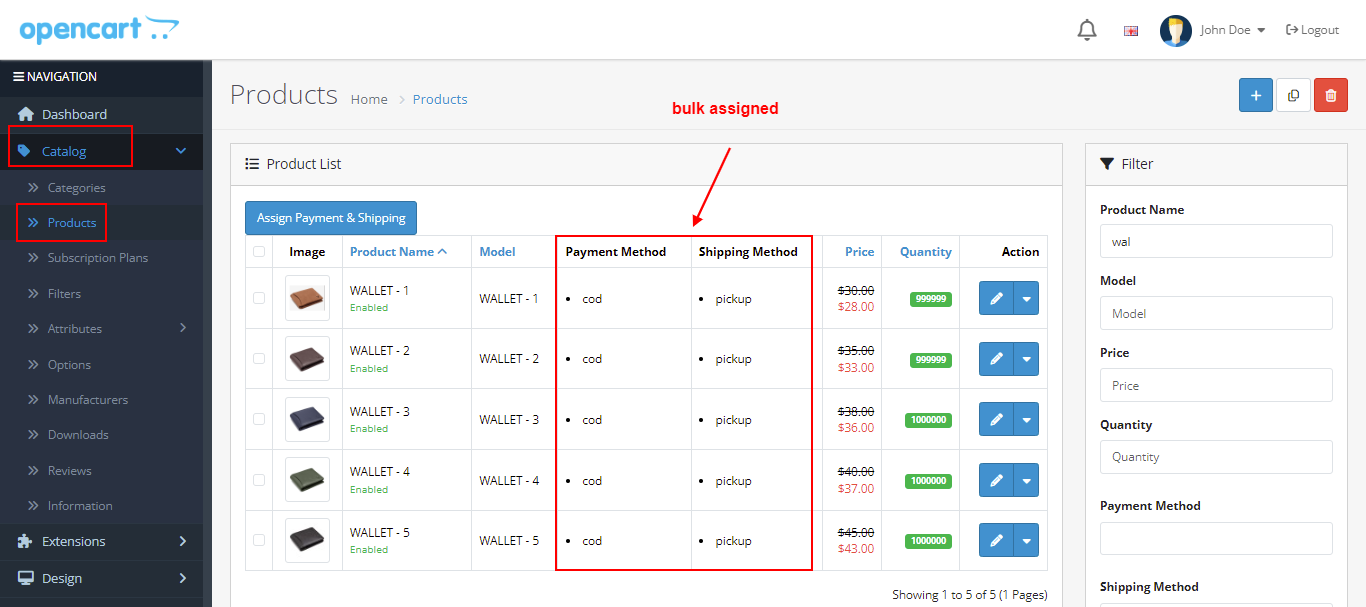Toggle the select-all header checkbox

[x=259, y=252]
